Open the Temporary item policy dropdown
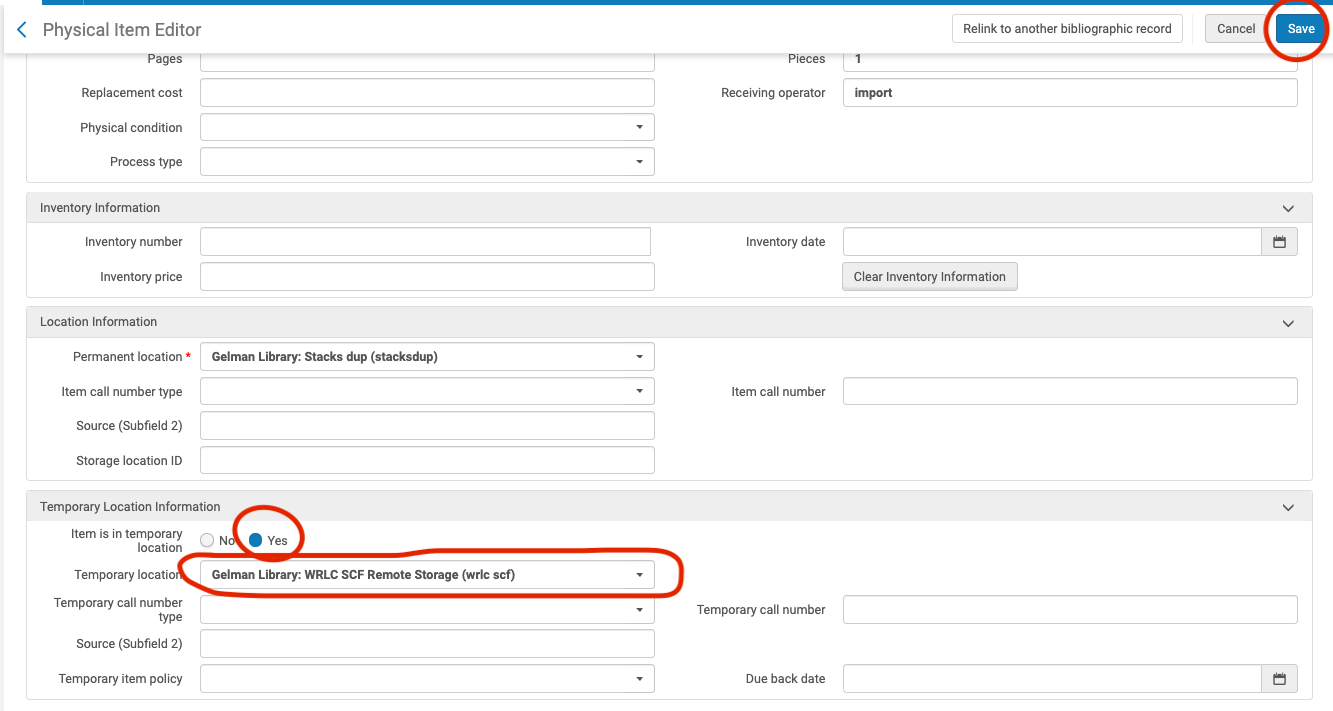 point(427,679)
